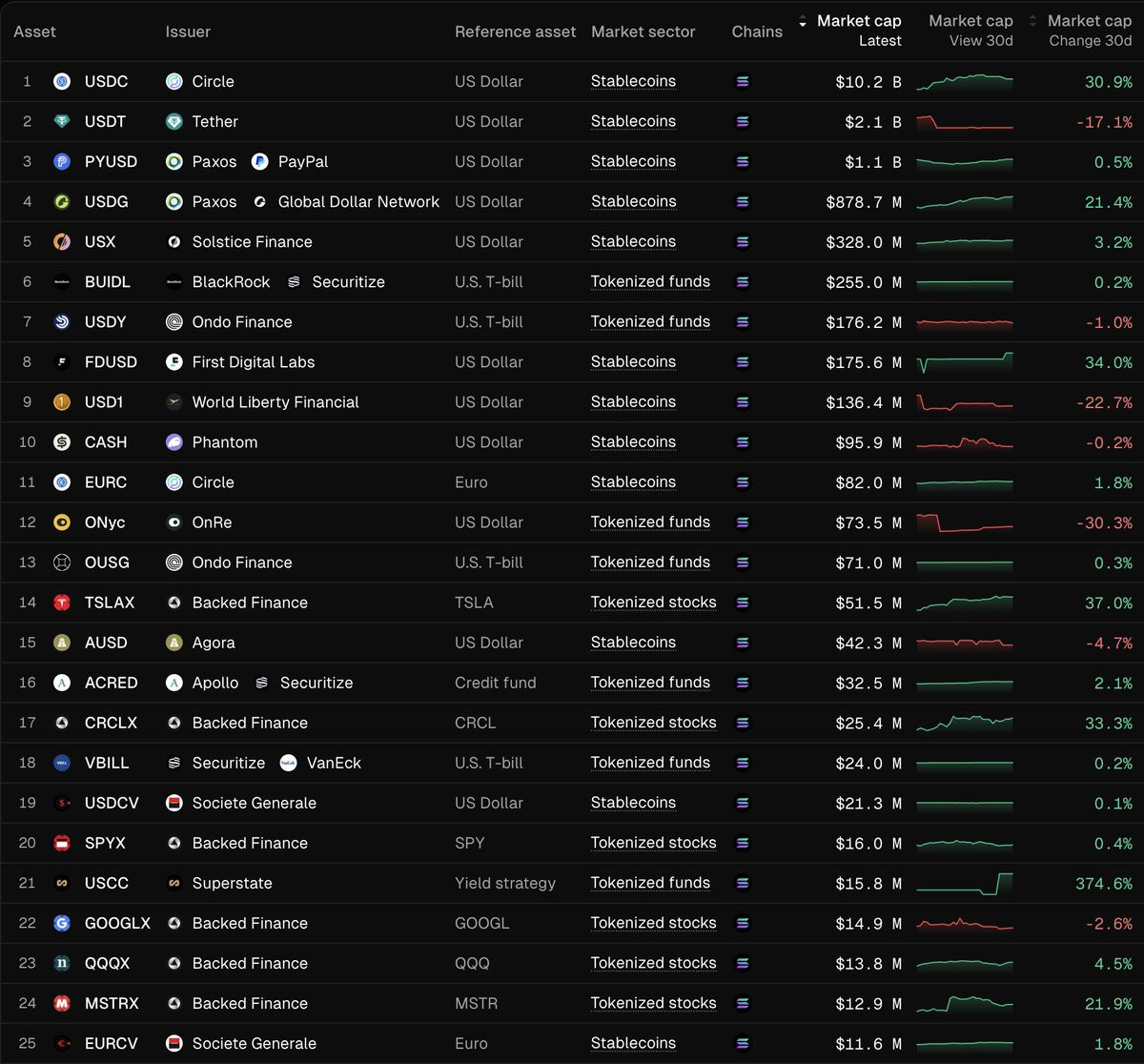The height and width of the screenshot is (1064, 1144).
Task: Click the USCC 30d market cap sparkline
Action: pos(965,883)
